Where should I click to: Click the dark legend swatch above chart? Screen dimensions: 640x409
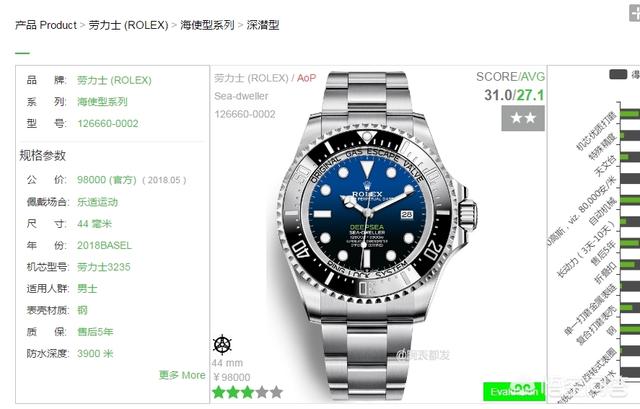618,74
